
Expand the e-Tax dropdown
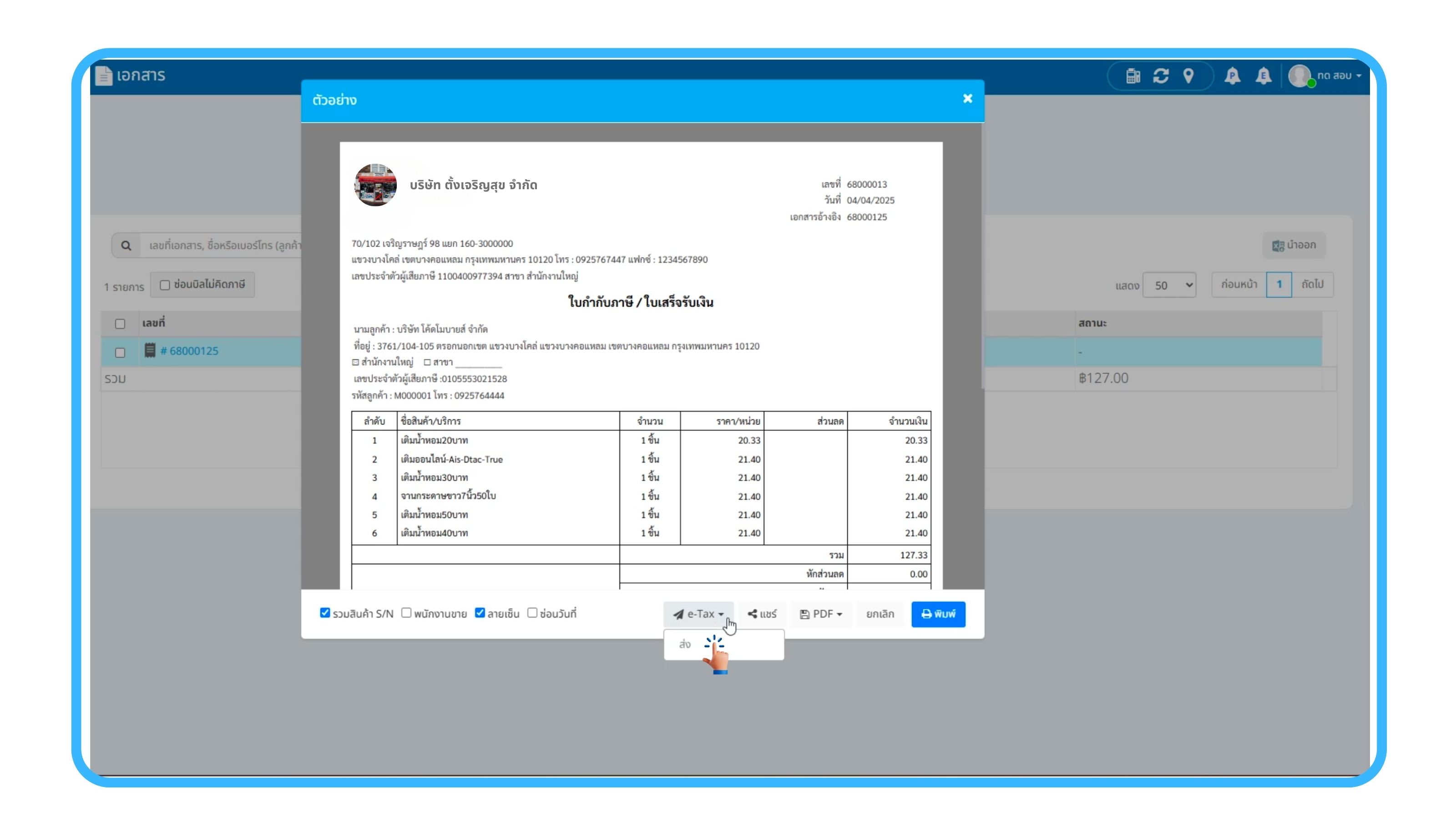click(698, 614)
